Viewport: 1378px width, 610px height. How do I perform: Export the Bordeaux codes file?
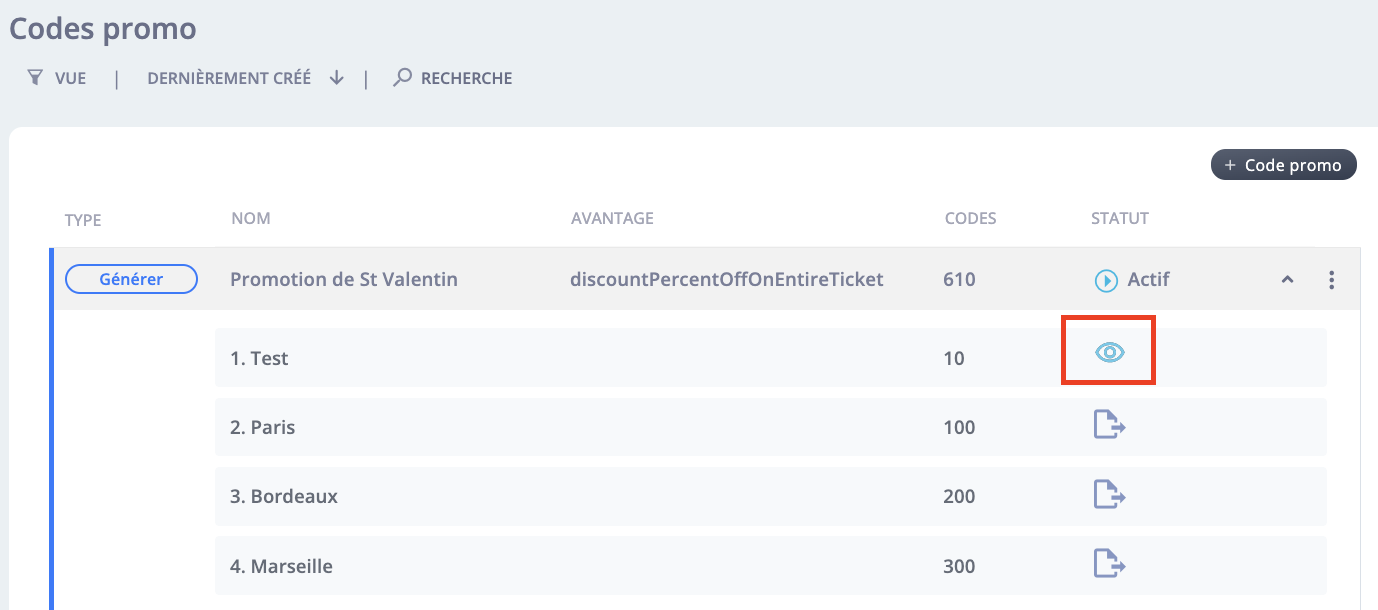tap(1109, 495)
